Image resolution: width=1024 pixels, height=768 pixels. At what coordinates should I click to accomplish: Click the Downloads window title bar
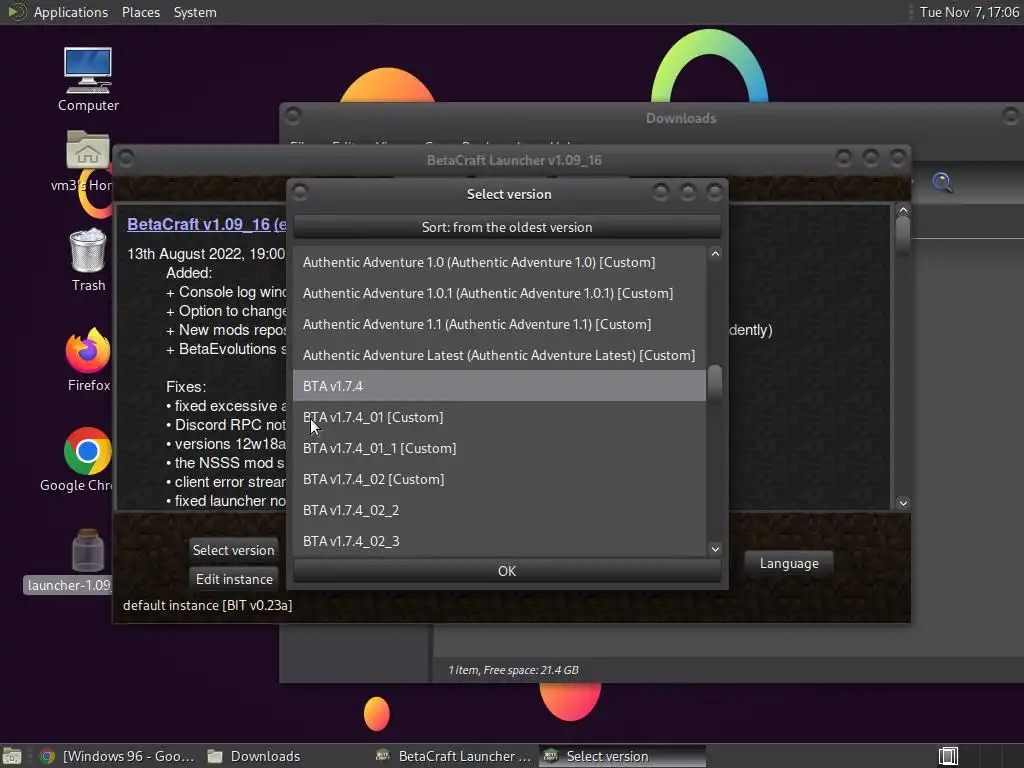click(653, 118)
